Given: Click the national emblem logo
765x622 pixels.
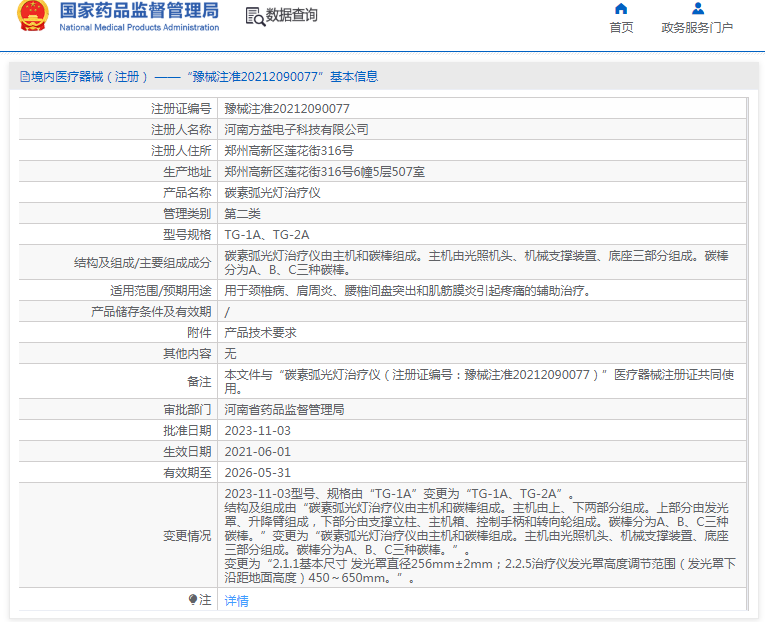Looking at the screenshot, I should pos(33,16).
